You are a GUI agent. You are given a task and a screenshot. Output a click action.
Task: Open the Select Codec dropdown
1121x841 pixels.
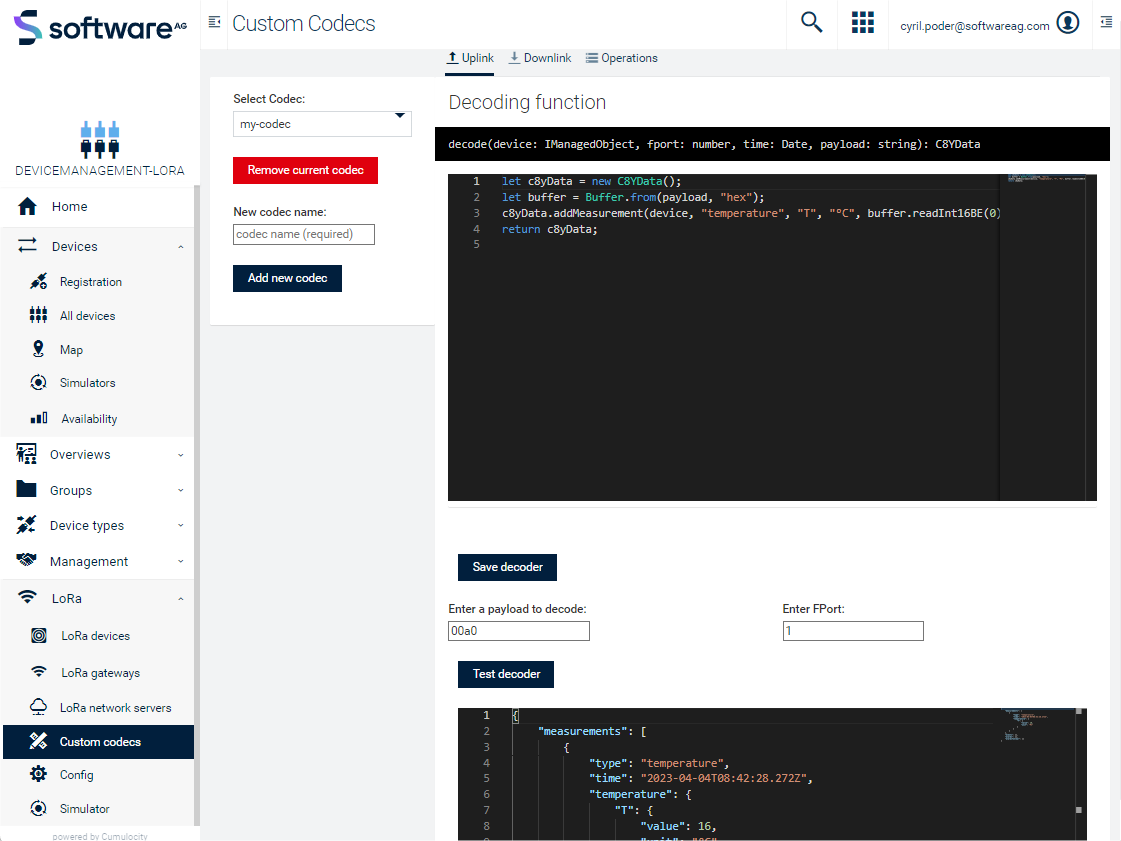tap(322, 124)
